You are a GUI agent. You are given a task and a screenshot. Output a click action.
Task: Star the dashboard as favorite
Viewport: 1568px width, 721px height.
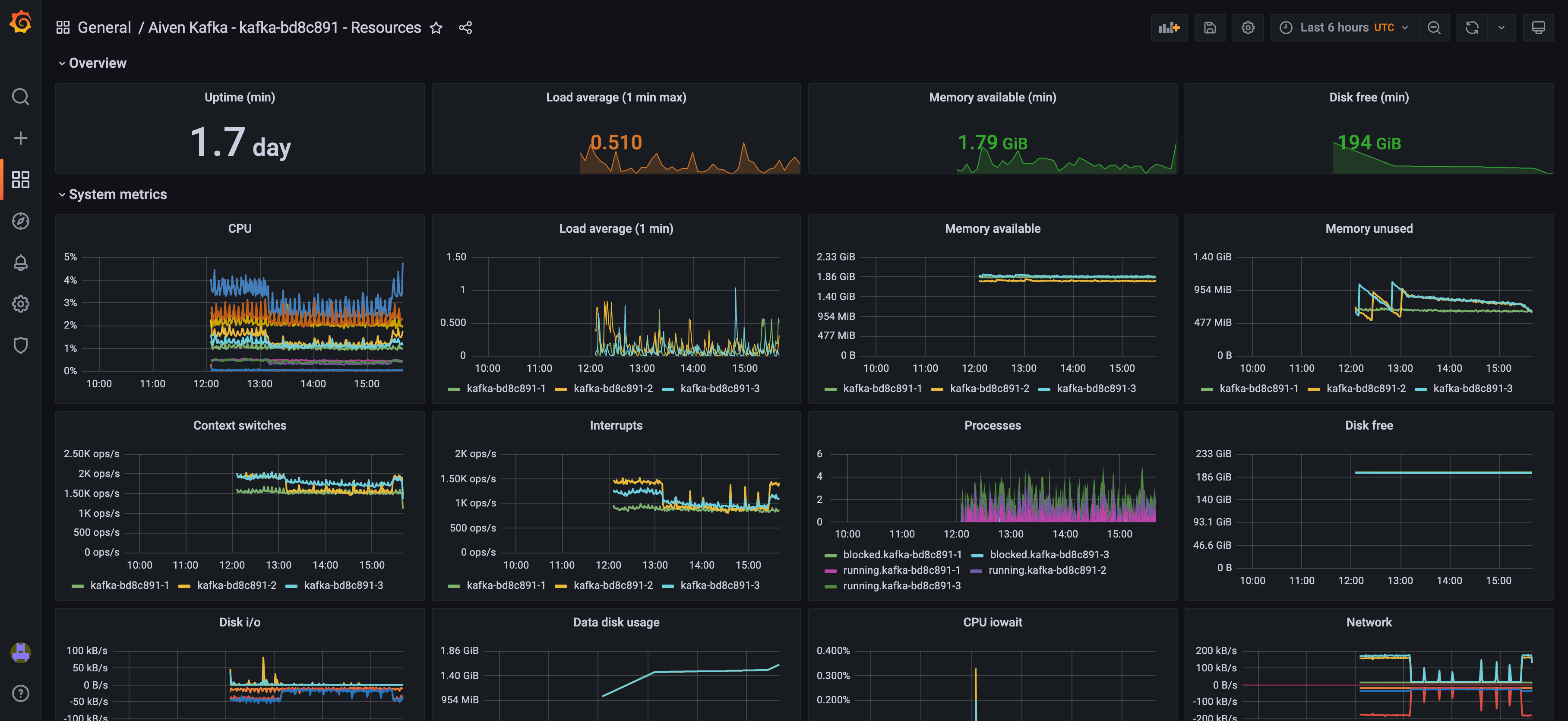pyautogui.click(x=436, y=28)
